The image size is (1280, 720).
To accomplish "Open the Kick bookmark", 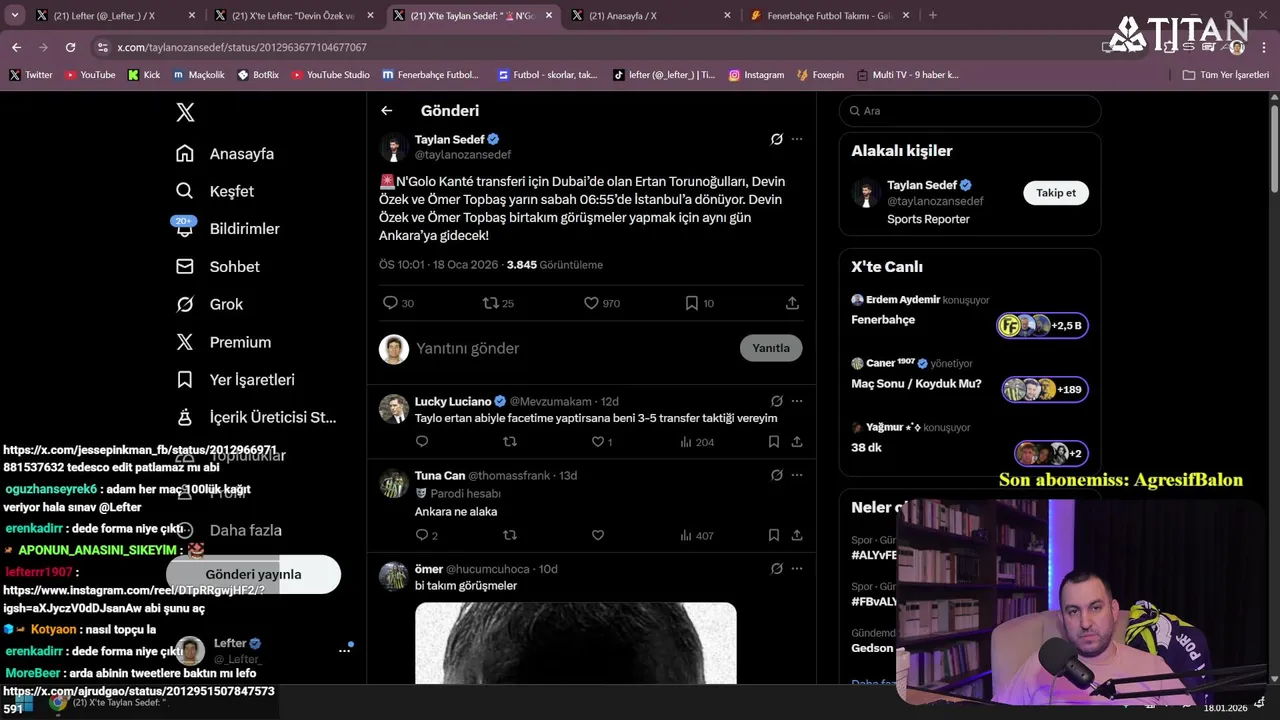I will coord(143,75).
